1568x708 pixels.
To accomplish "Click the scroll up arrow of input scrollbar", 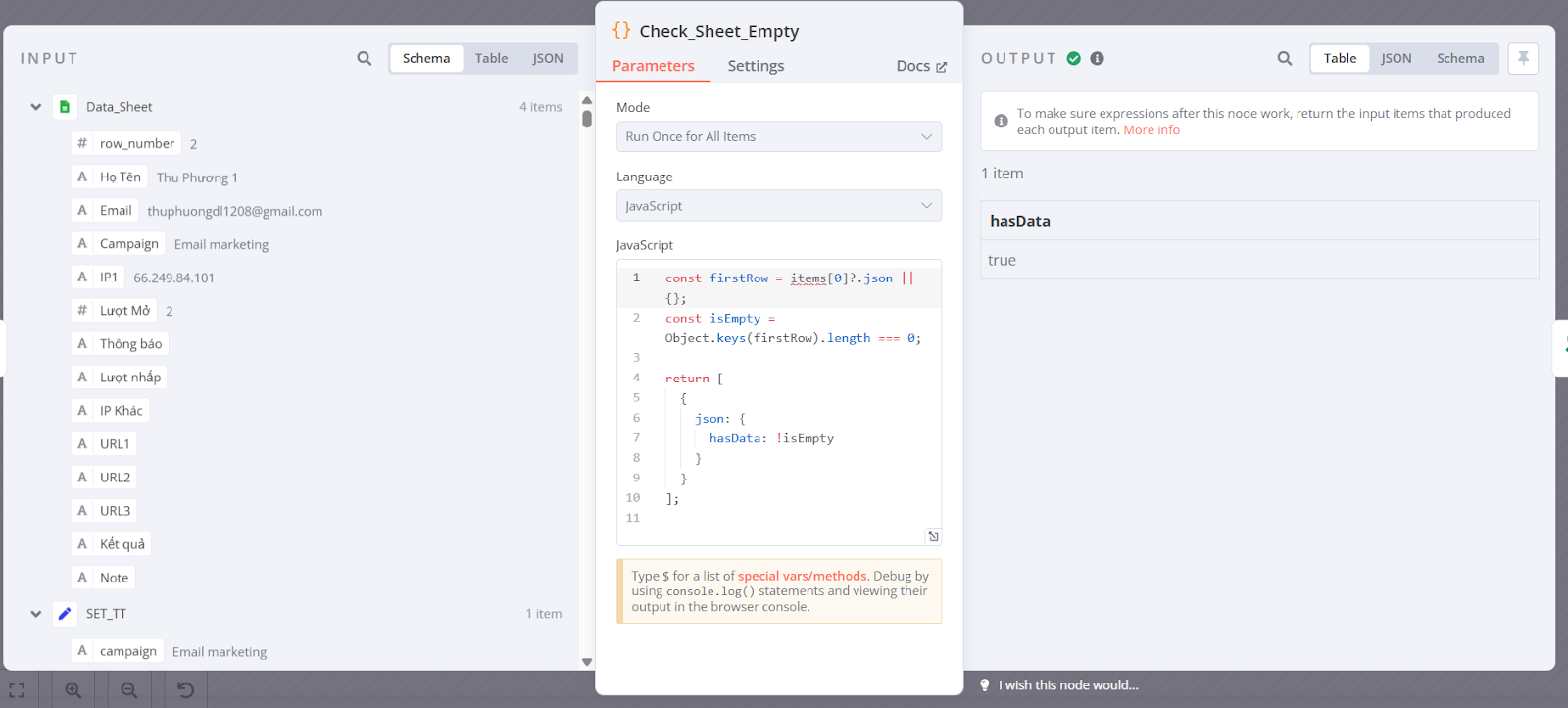I will (x=587, y=100).
